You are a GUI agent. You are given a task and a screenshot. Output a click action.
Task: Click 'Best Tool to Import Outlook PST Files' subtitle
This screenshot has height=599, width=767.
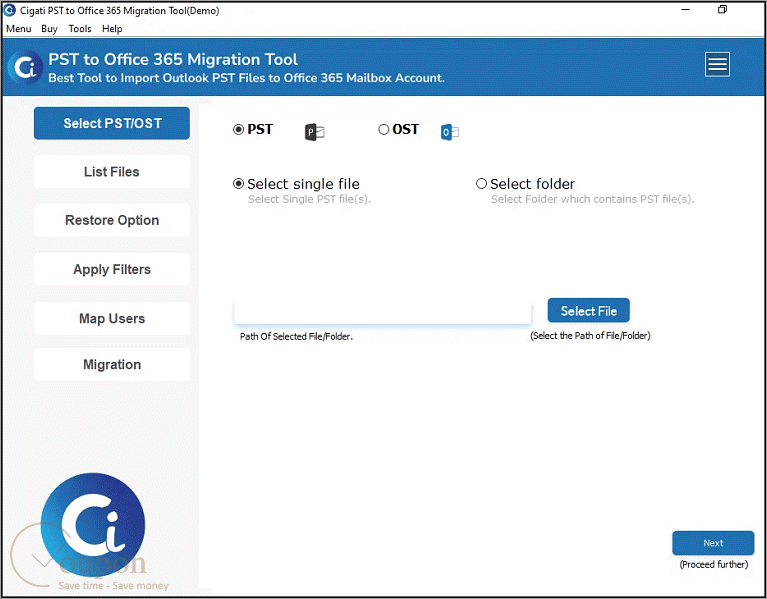247,78
